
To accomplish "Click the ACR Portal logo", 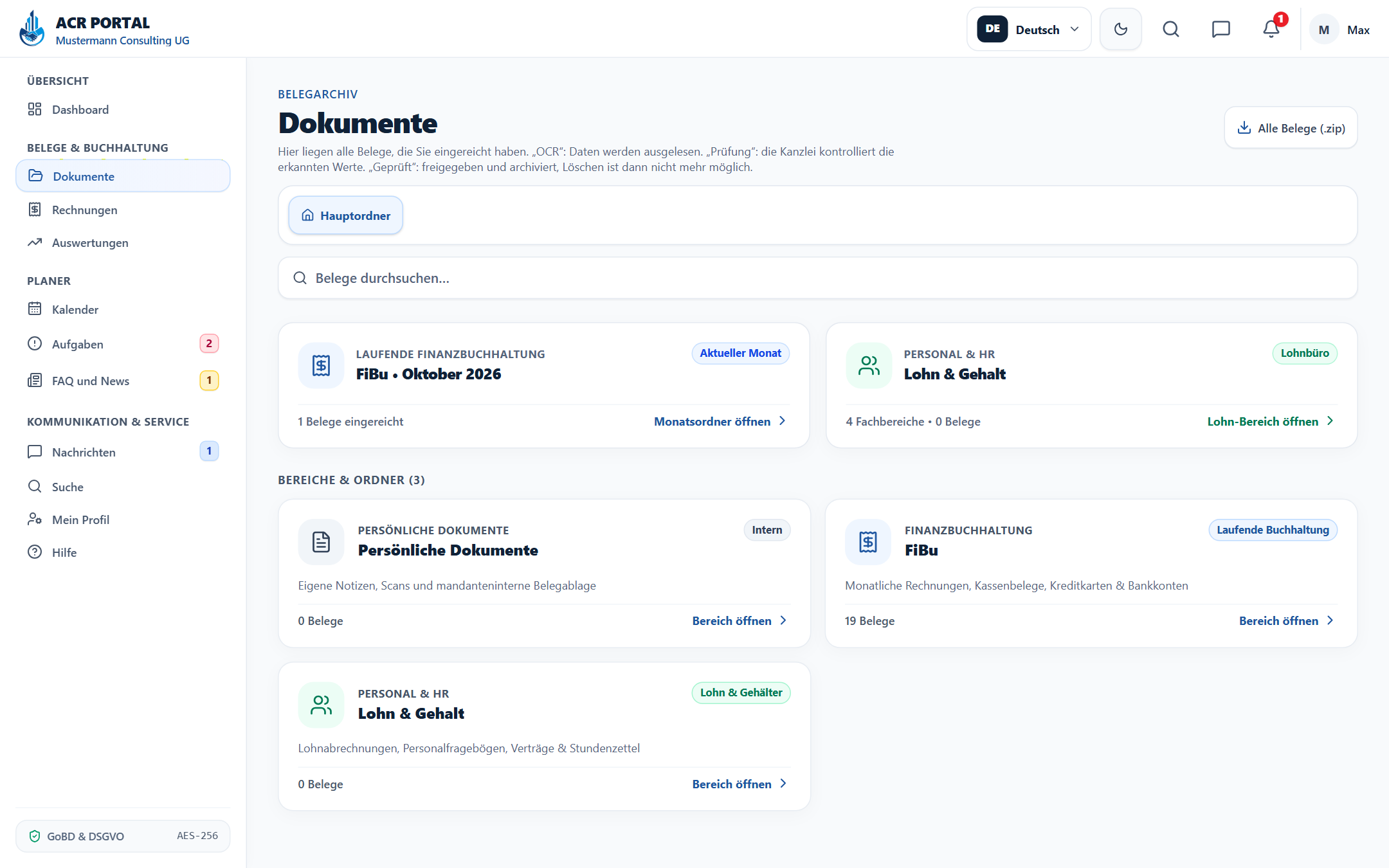I will click(32, 29).
